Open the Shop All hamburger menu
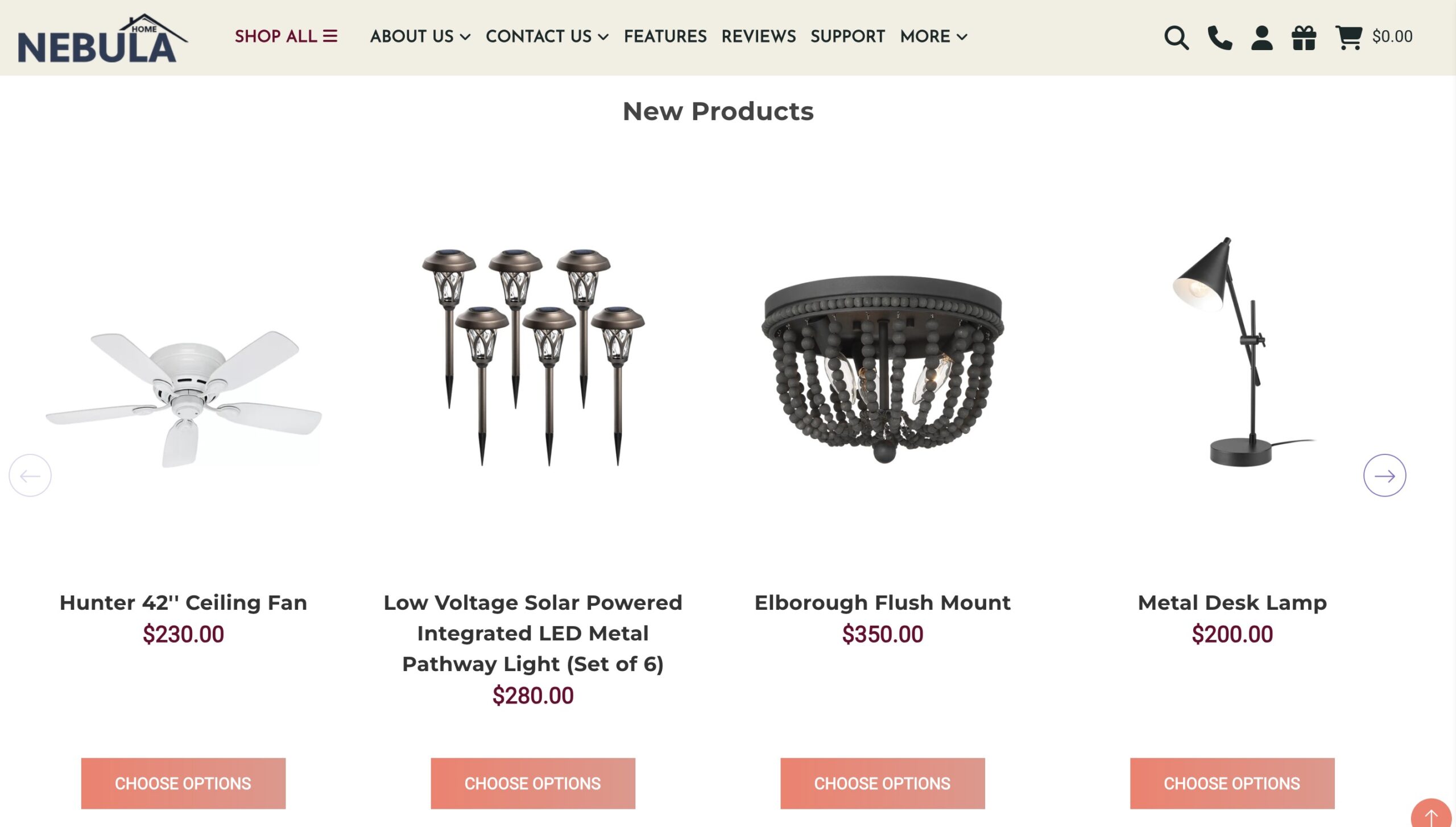Viewport: 1456px width, 827px height. click(x=330, y=36)
